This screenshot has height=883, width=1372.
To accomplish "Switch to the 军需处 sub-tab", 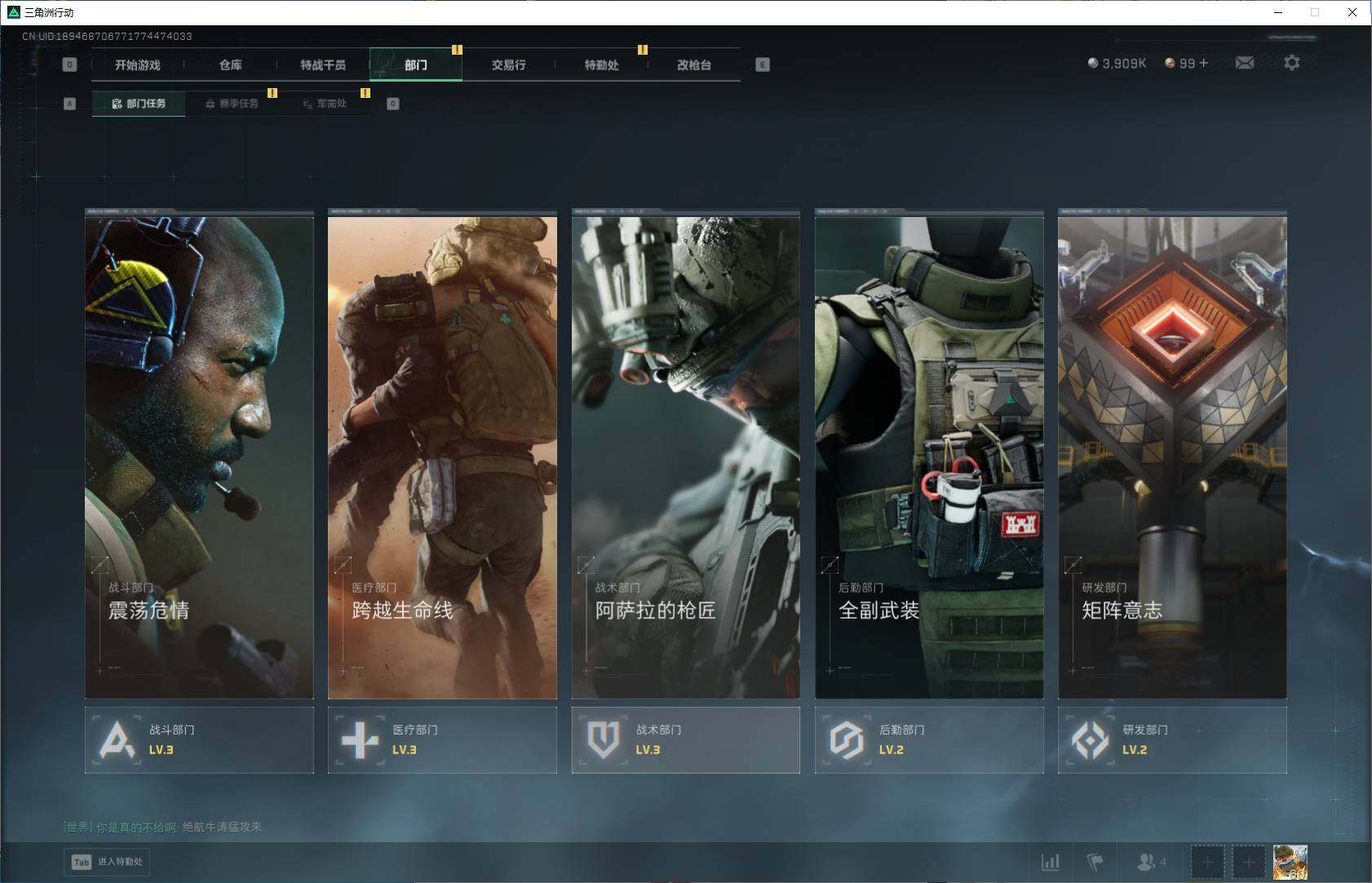I will 325,104.
